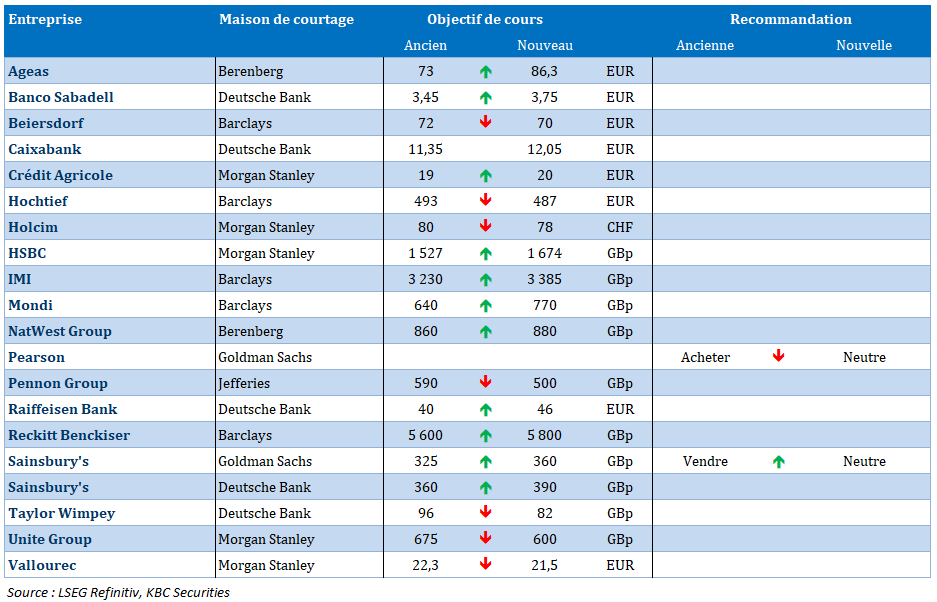Screen dimensions: 937x602
Task: Click the green arrow in Crédit Agricole row
Action: (485, 176)
